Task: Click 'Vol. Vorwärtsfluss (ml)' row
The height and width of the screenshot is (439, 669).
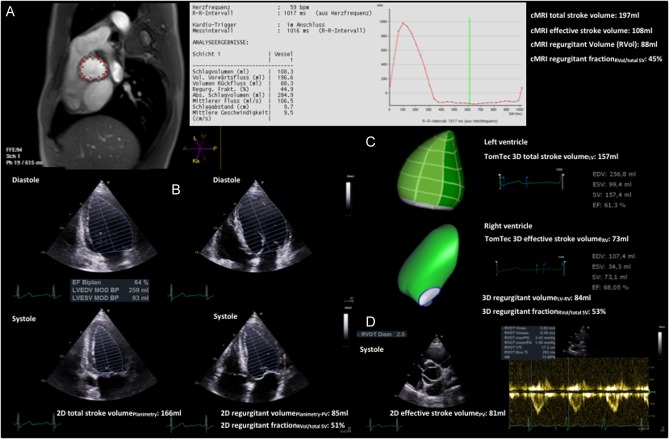Action: coord(245,77)
